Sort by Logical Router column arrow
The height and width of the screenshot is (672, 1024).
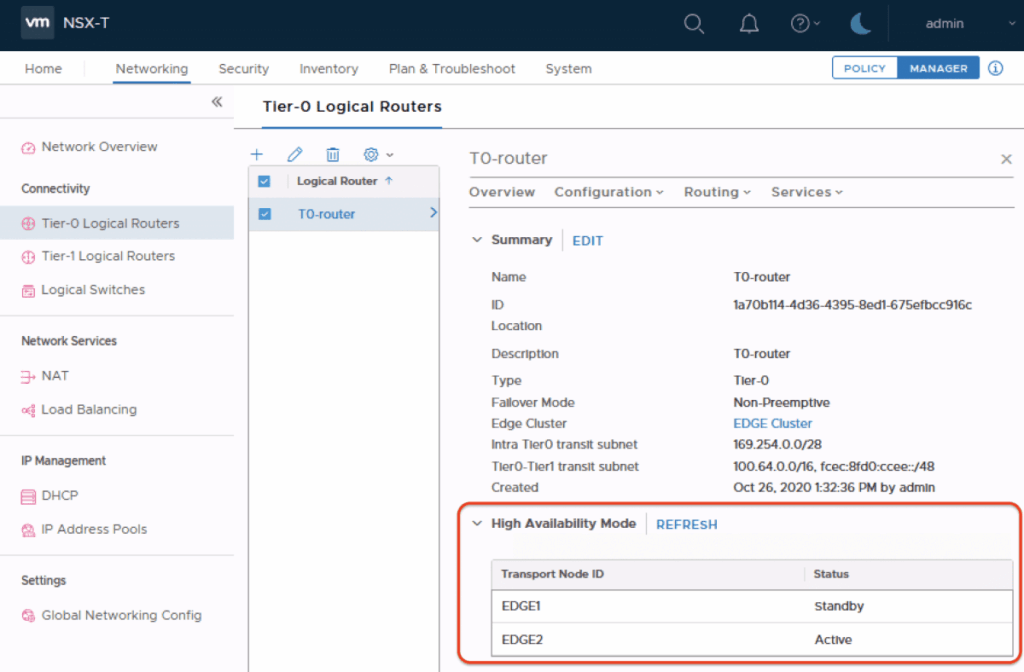389,181
